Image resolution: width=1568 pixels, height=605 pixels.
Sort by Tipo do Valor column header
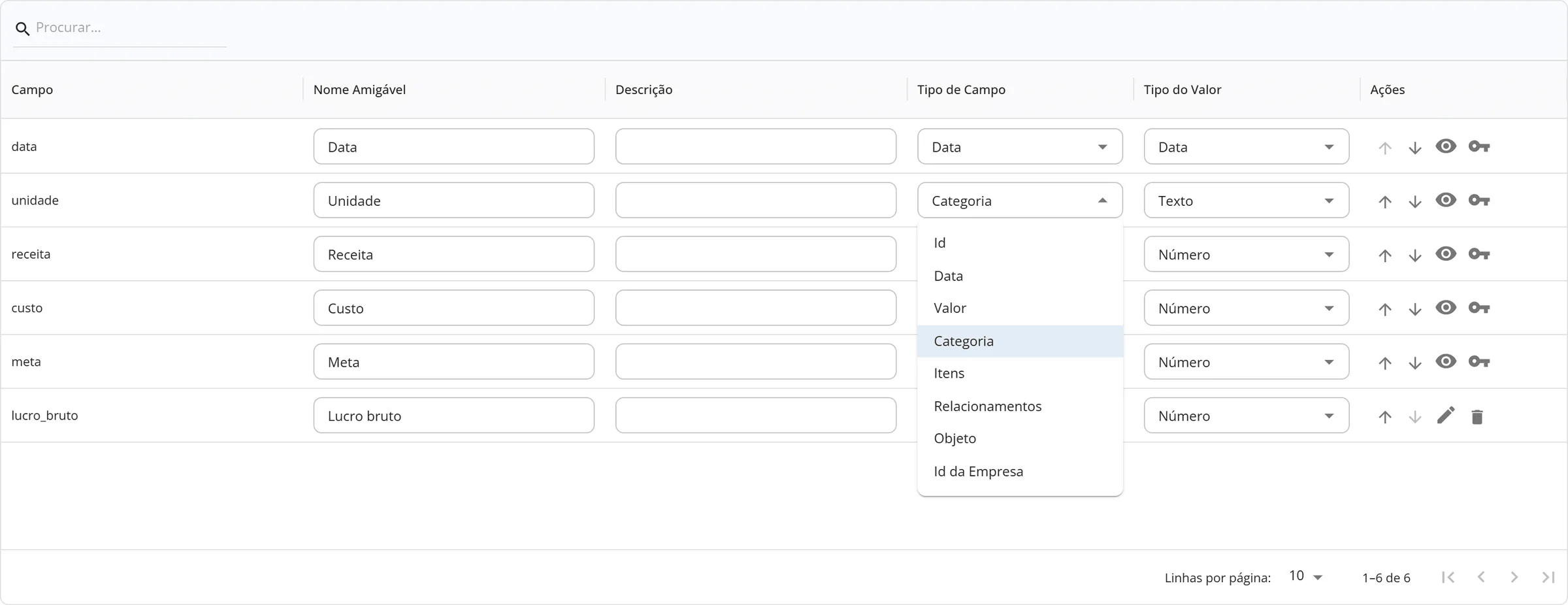tap(1182, 90)
